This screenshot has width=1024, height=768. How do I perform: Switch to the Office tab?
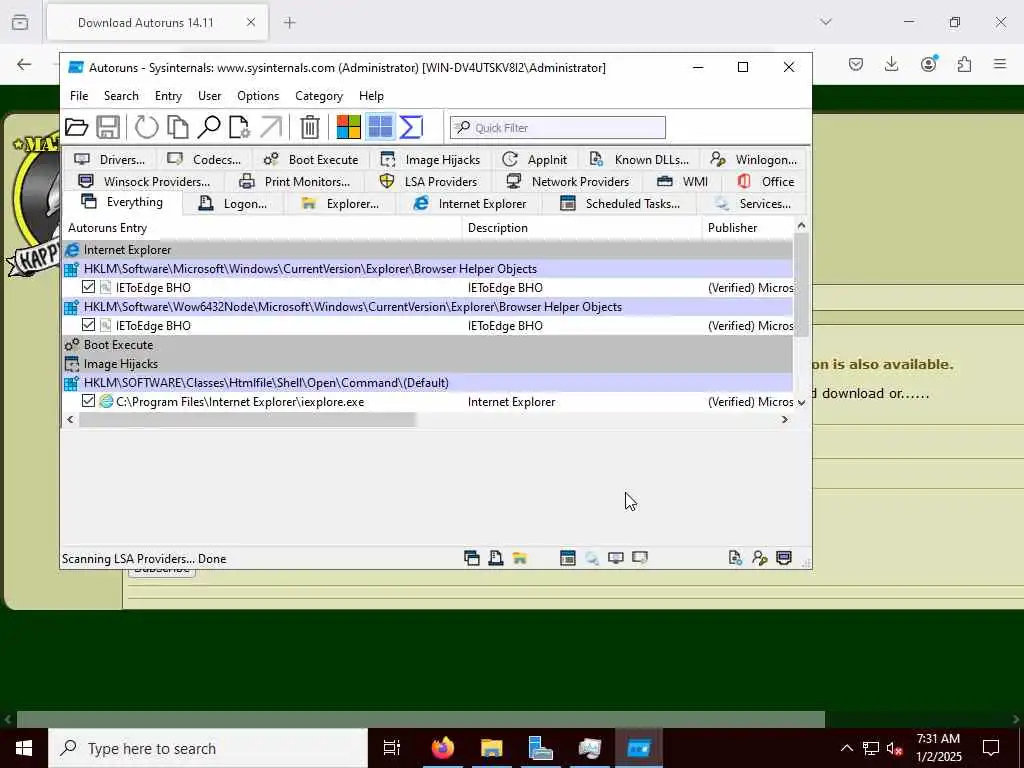[x=765, y=182]
